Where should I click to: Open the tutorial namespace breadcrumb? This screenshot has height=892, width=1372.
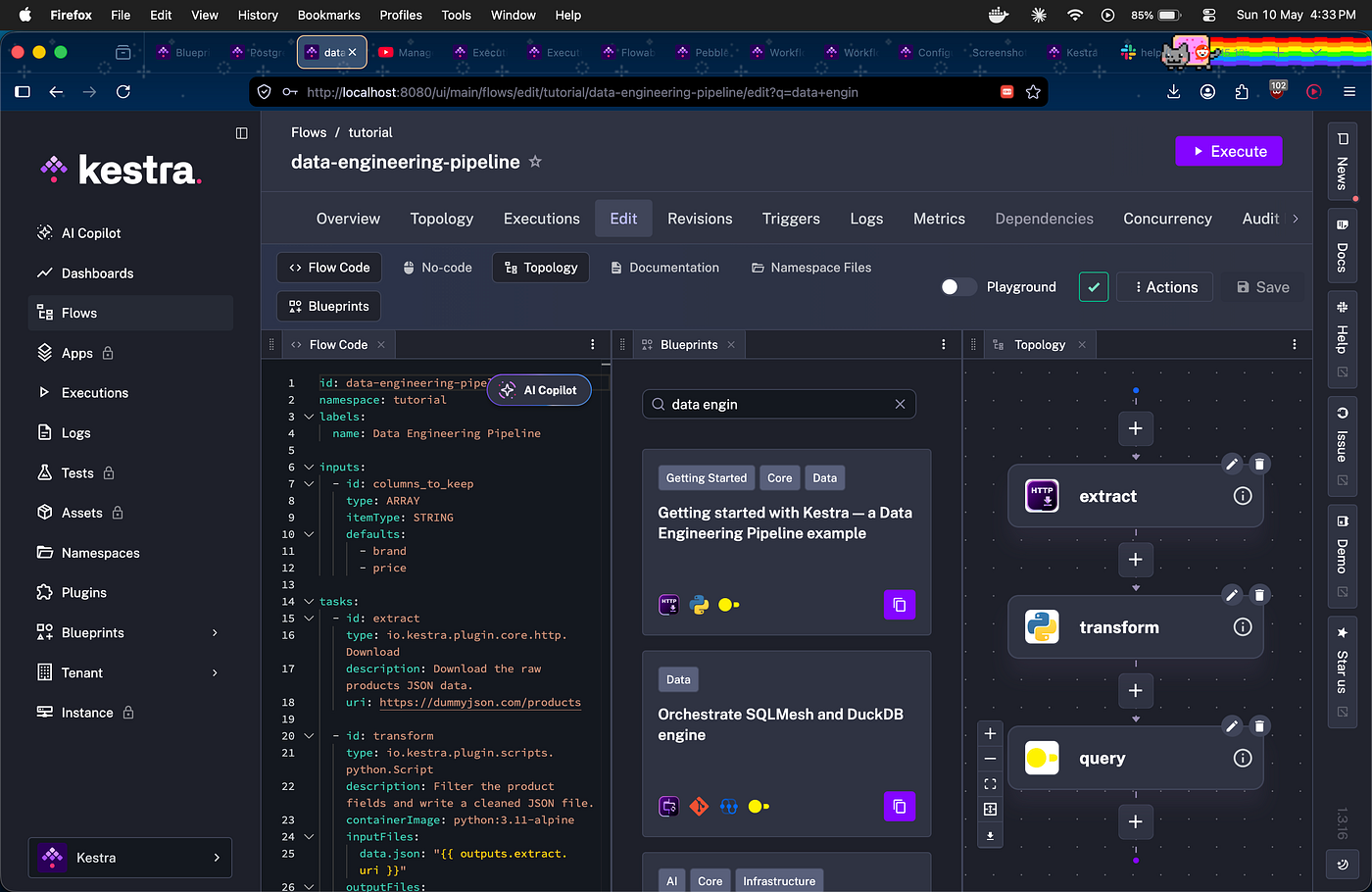point(370,132)
